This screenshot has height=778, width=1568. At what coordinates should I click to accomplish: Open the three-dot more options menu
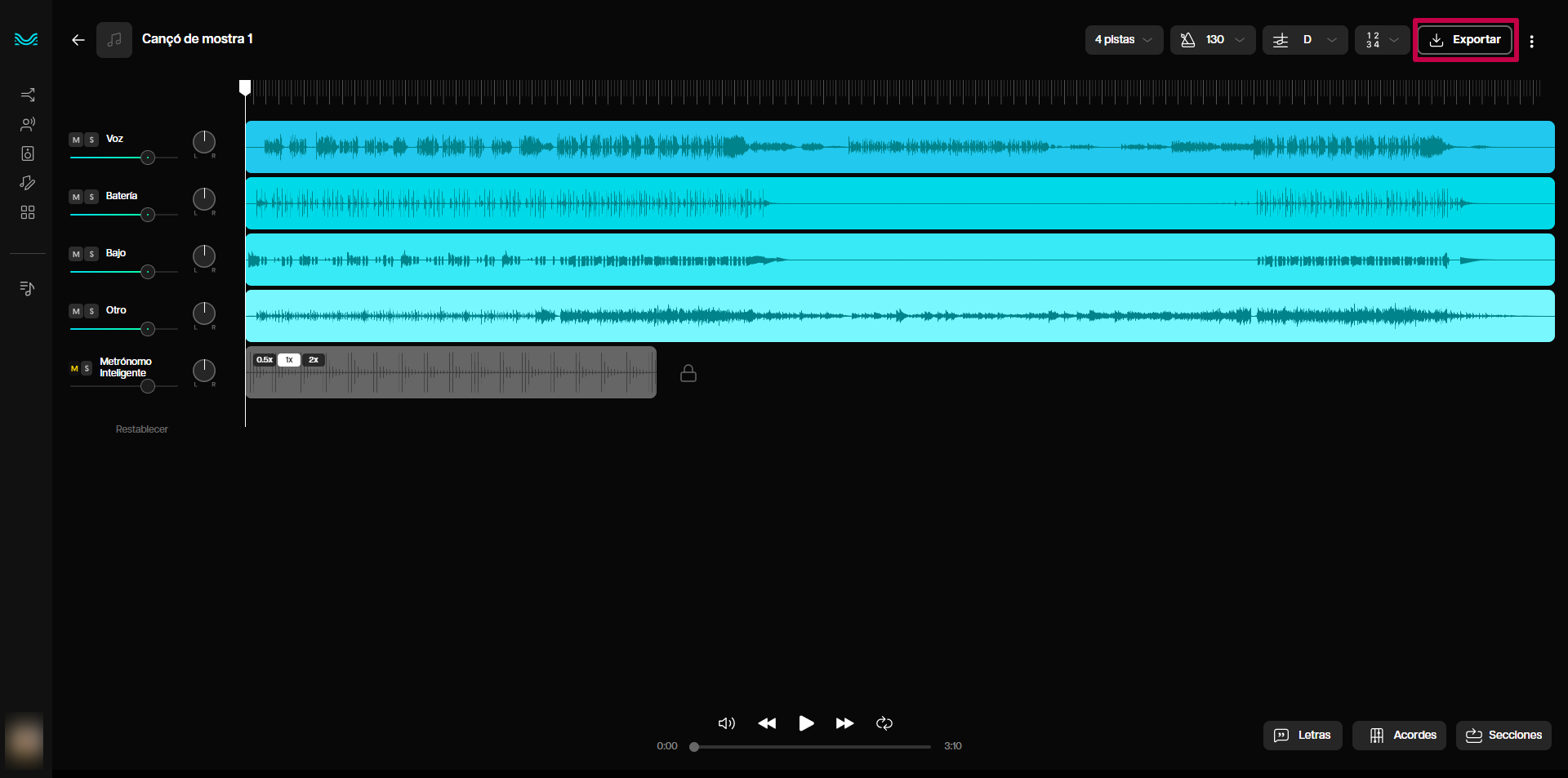pyautogui.click(x=1531, y=41)
